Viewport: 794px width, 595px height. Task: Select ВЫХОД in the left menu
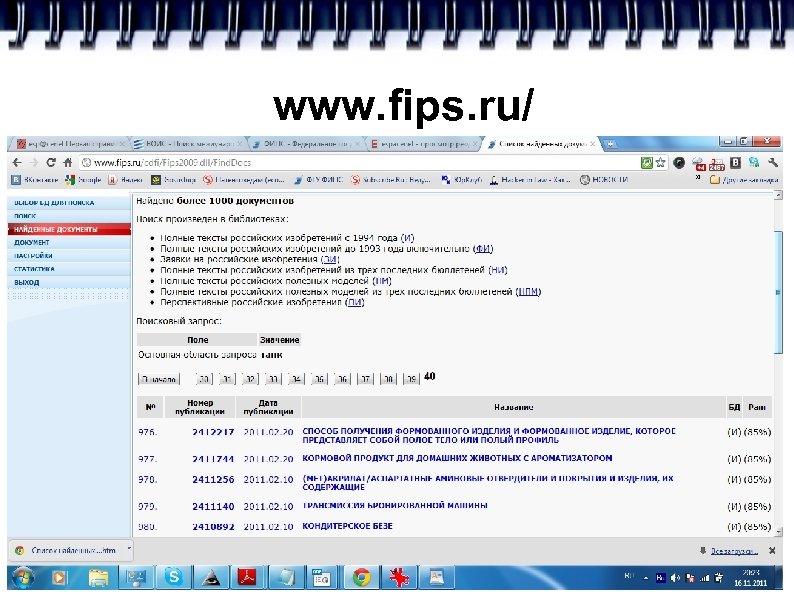[69, 282]
